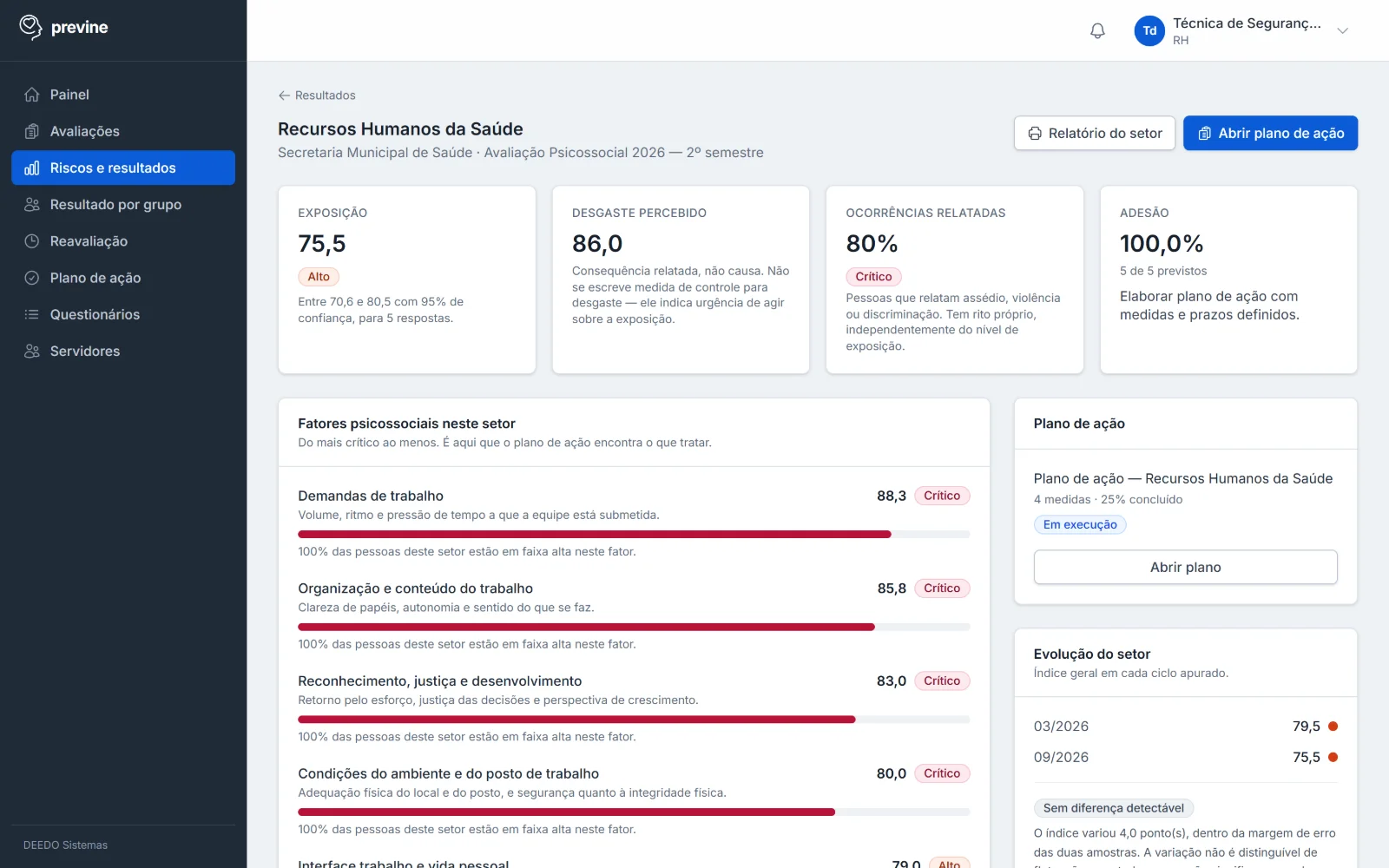The width and height of the screenshot is (1389, 868).
Task: Open Questionários from the sidebar
Action: (123, 314)
